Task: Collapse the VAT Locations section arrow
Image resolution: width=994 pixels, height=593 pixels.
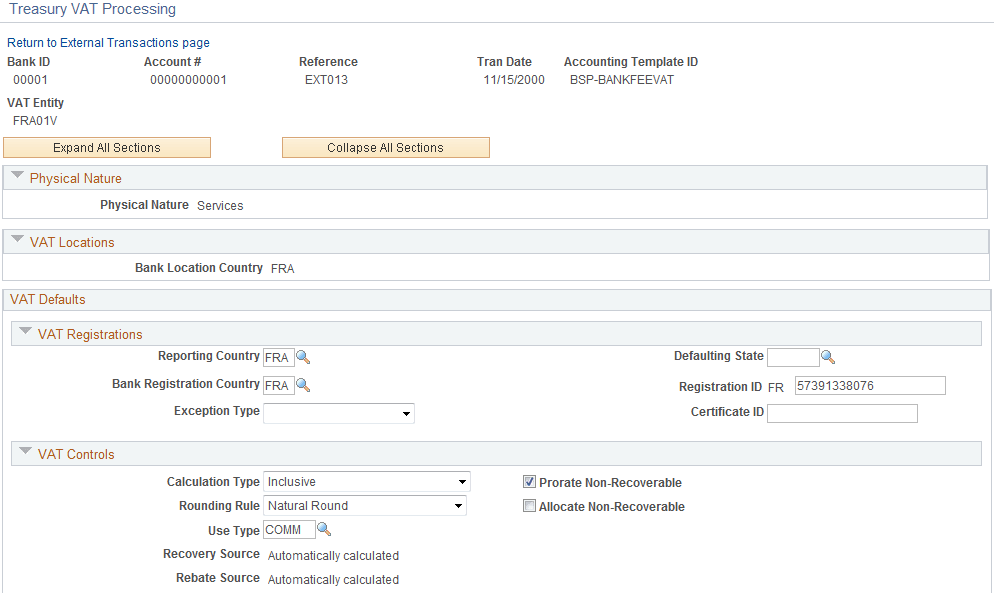Action: pyautogui.click(x=17, y=241)
